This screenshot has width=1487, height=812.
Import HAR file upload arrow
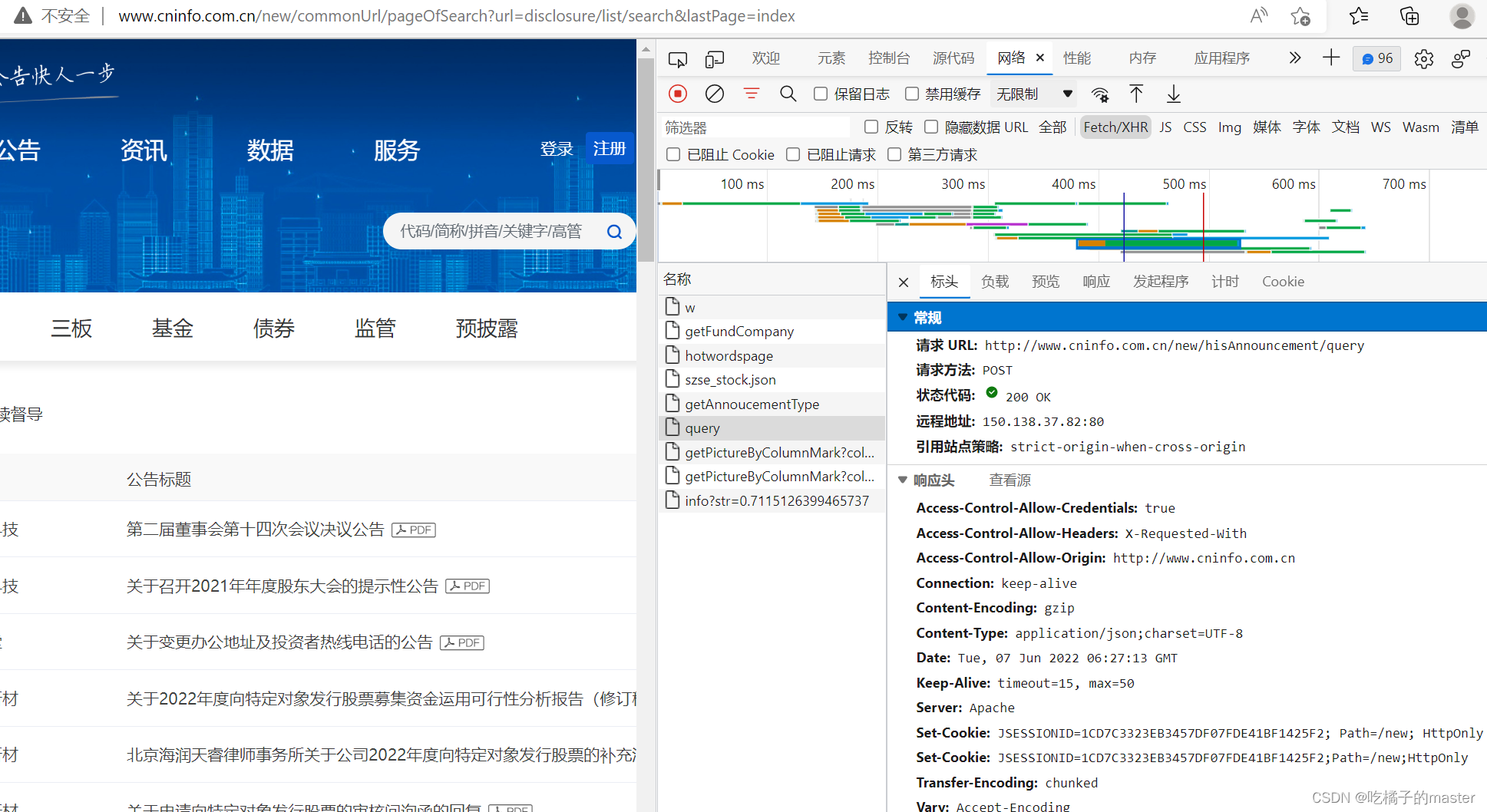tap(1136, 94)
